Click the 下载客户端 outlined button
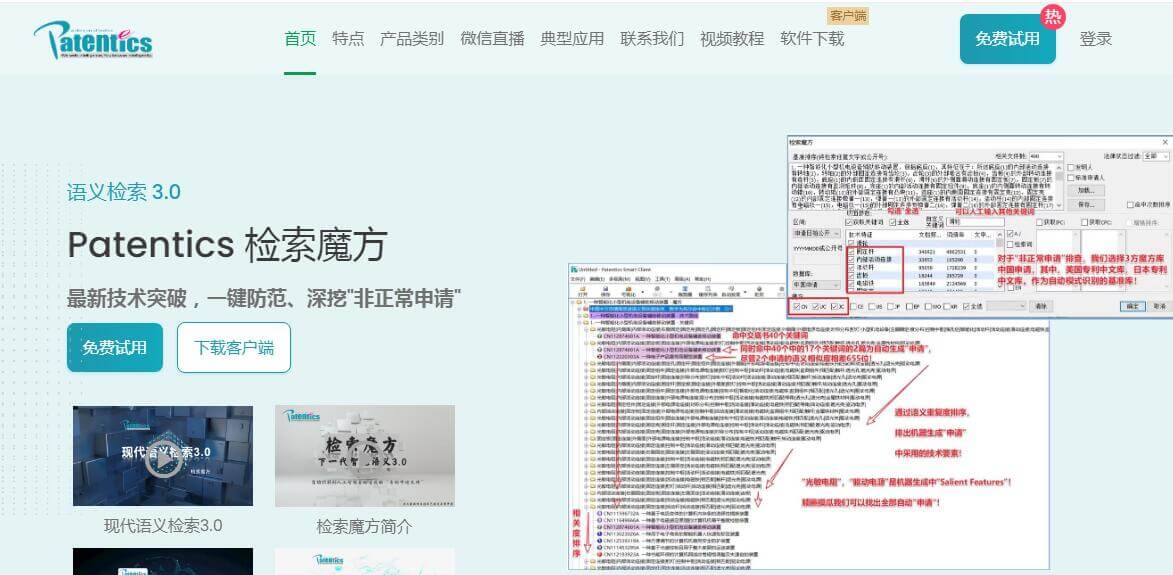Screen dimensions: 1173x575 [x=234, y=348]
